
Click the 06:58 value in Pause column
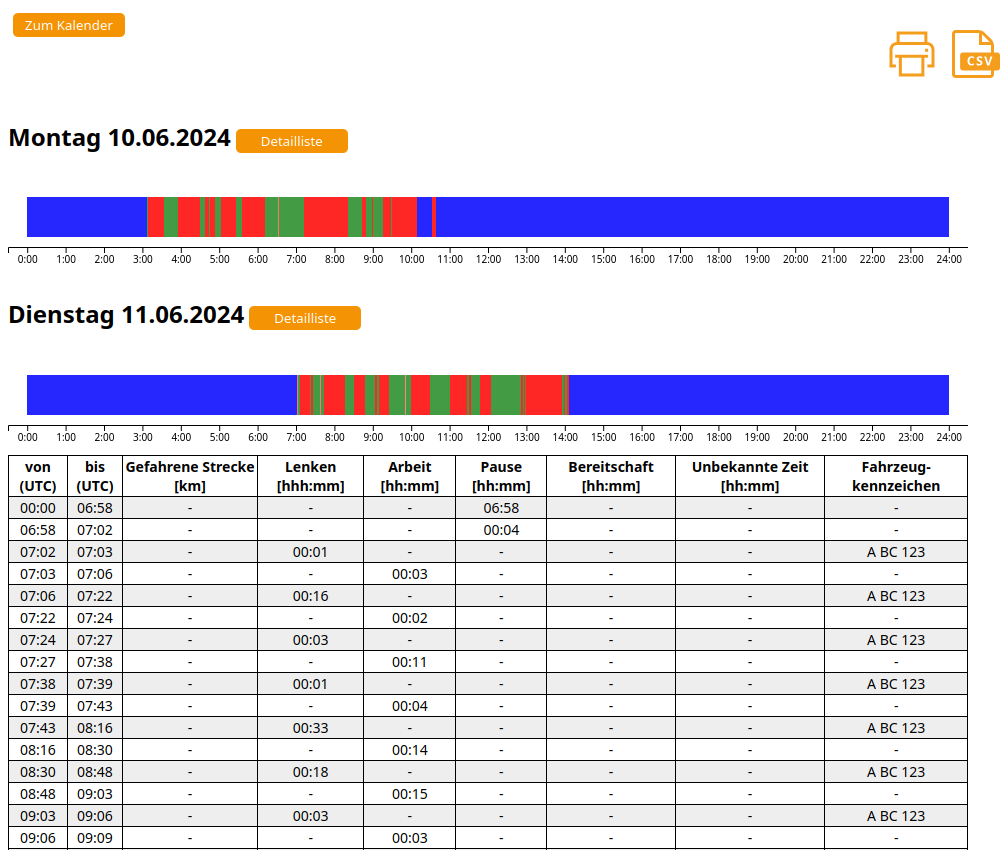point(501,508)
